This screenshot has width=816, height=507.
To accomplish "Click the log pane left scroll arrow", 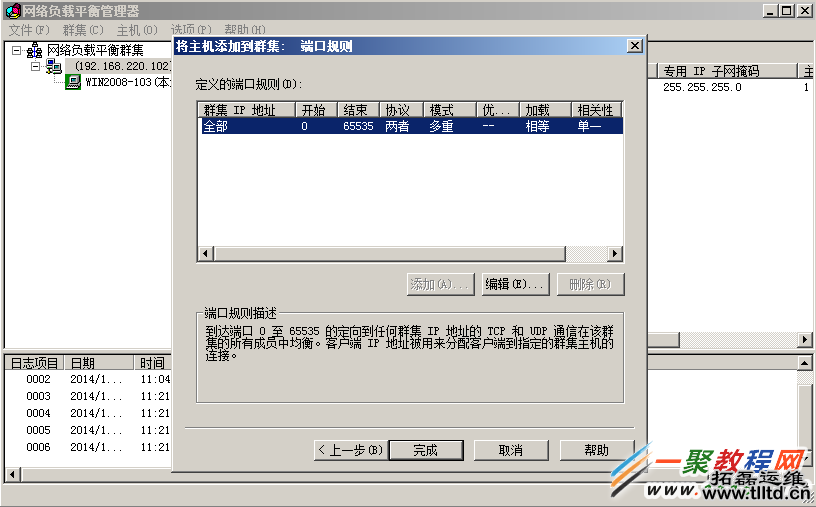I will click(x=13, y=474).
